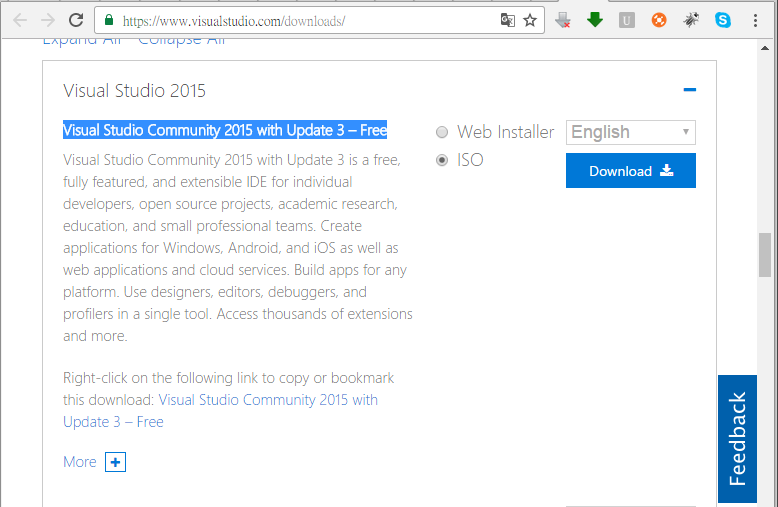Click the Visual Studio 2015 section heading
This screenshot has width=778, height=507.
pos(134,91)
